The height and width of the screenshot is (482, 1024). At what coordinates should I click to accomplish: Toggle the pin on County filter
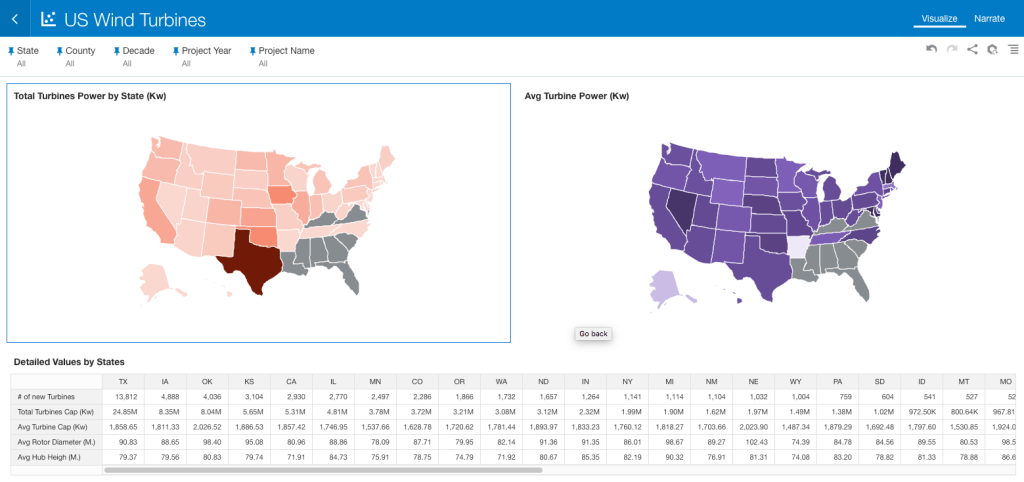tap(60, 51)
